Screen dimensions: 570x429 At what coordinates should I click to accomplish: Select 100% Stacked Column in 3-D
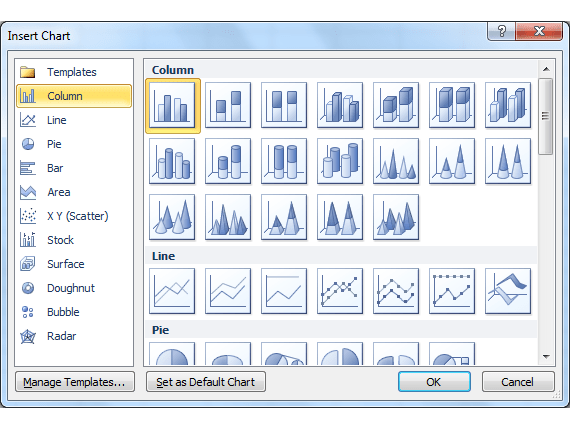click(x=452, y=105)
